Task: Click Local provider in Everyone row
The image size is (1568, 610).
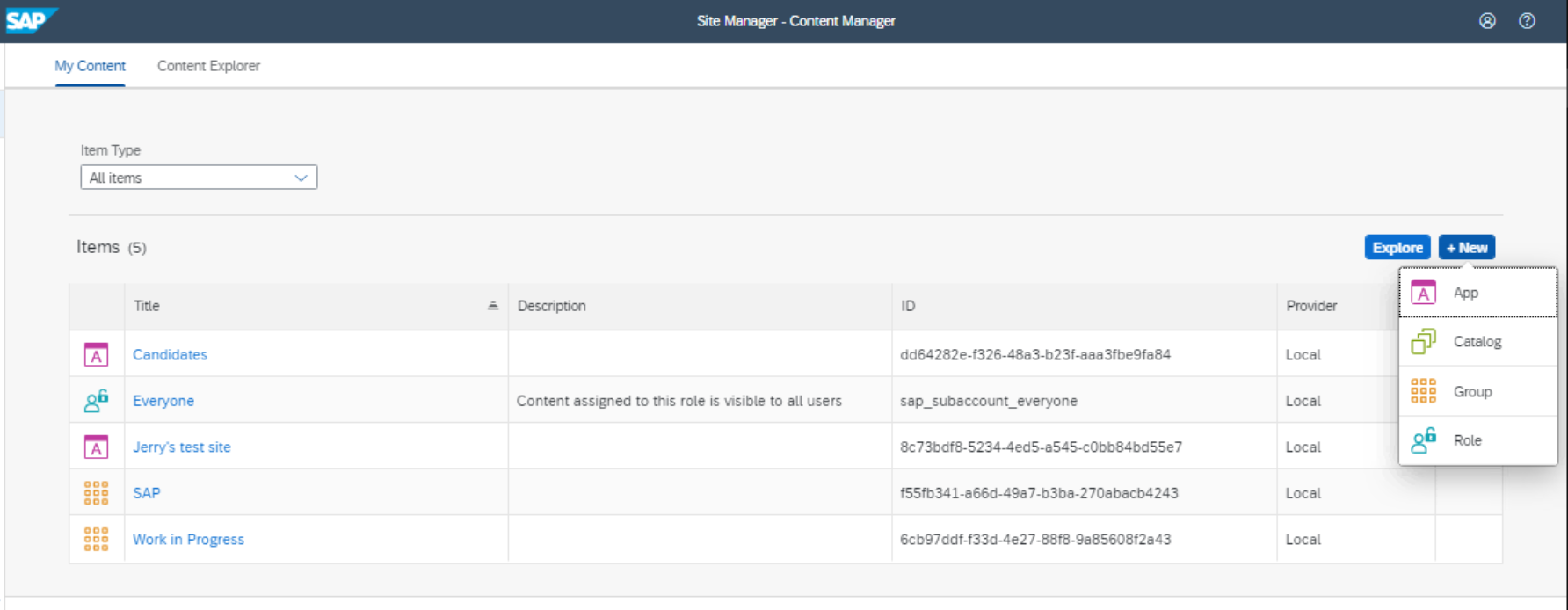Action: (1303, 401)
